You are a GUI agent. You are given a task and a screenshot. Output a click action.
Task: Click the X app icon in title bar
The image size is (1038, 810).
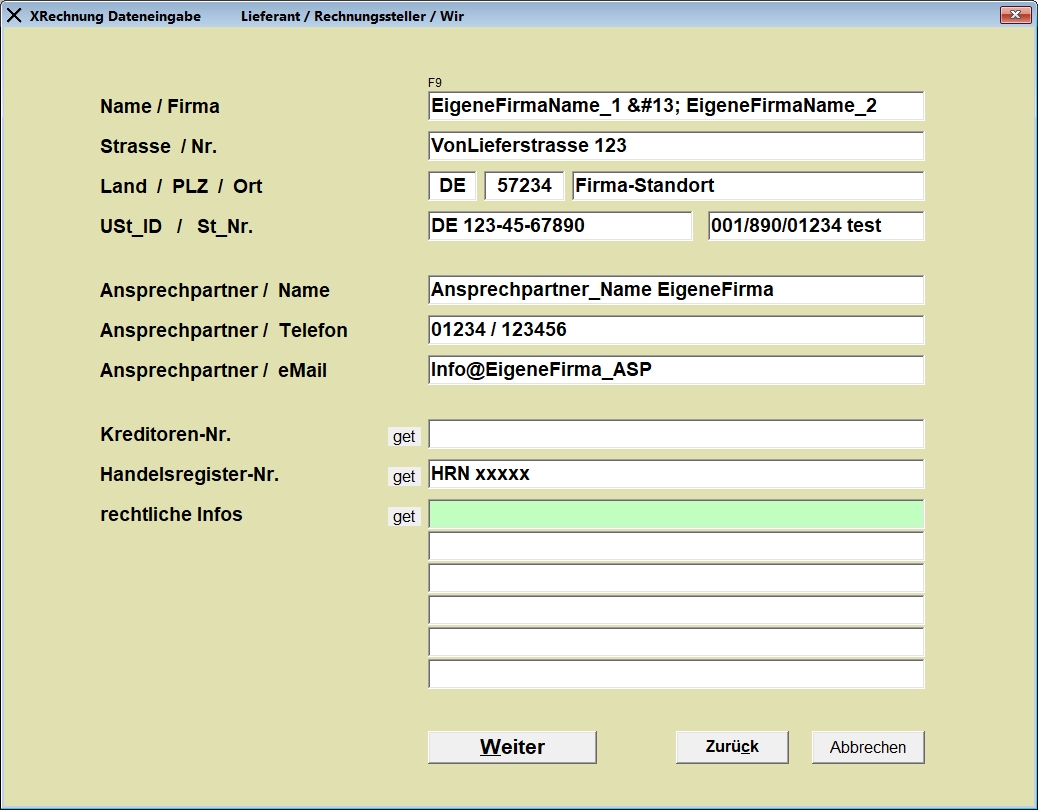(14, 16)
